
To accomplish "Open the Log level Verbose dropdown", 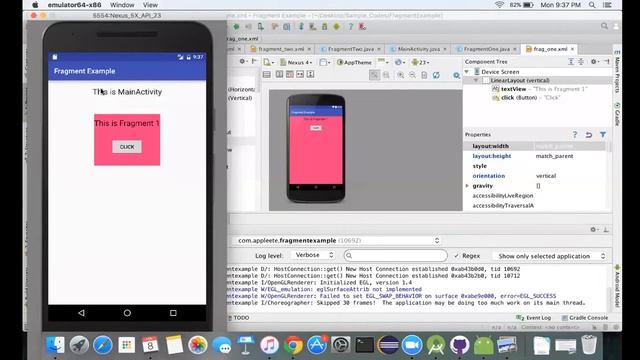I will [x=313, y=255].
